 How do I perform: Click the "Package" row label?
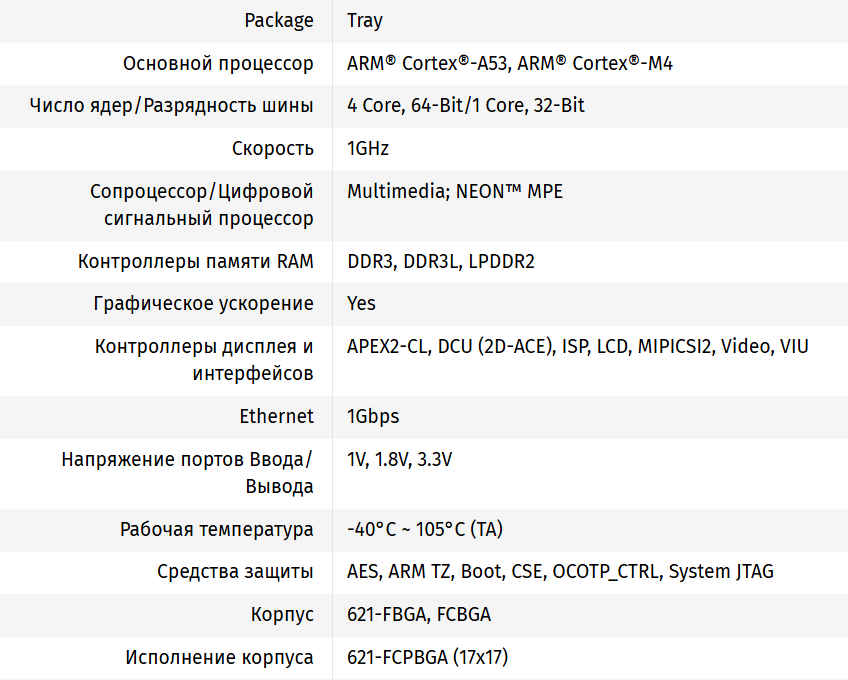(x=279, y=20)
